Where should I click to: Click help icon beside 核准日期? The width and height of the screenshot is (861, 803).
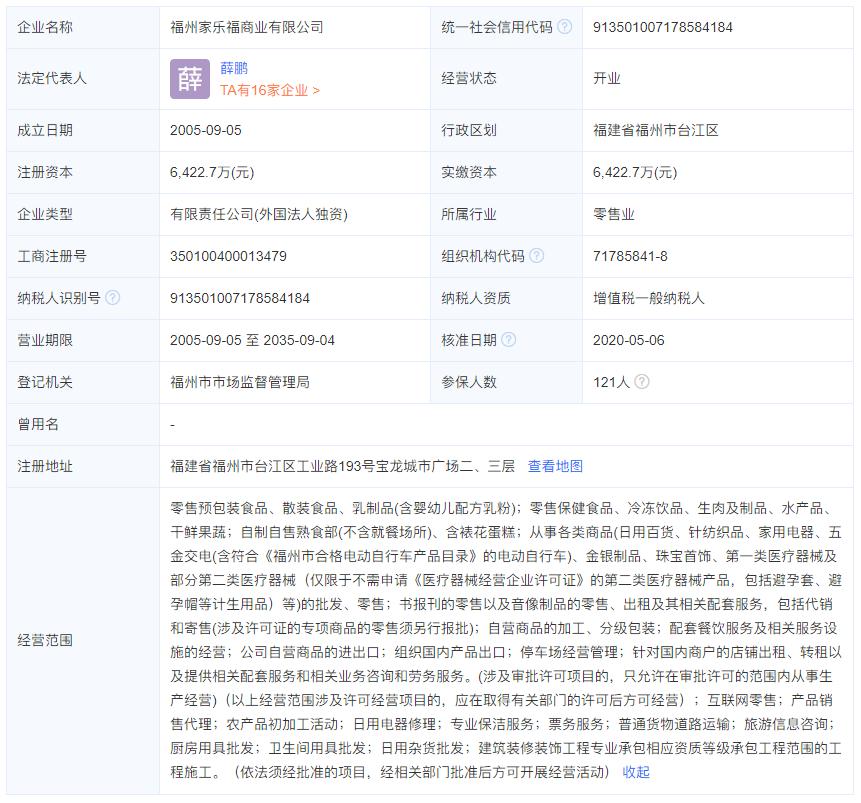tap(508, 339)
